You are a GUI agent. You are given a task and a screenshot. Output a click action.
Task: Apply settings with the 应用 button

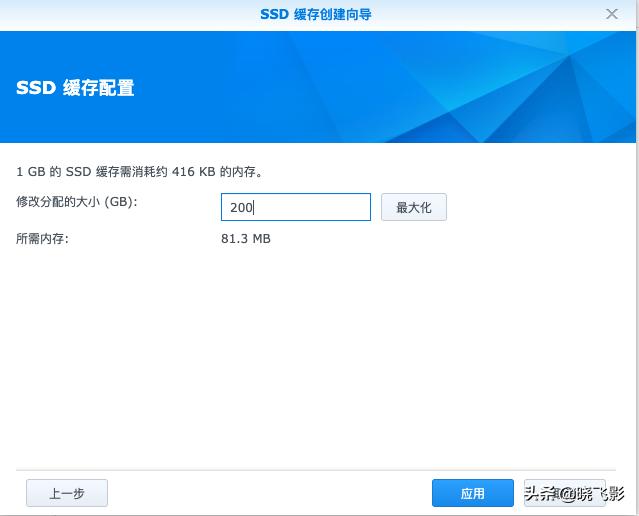(x=473, y=493)
